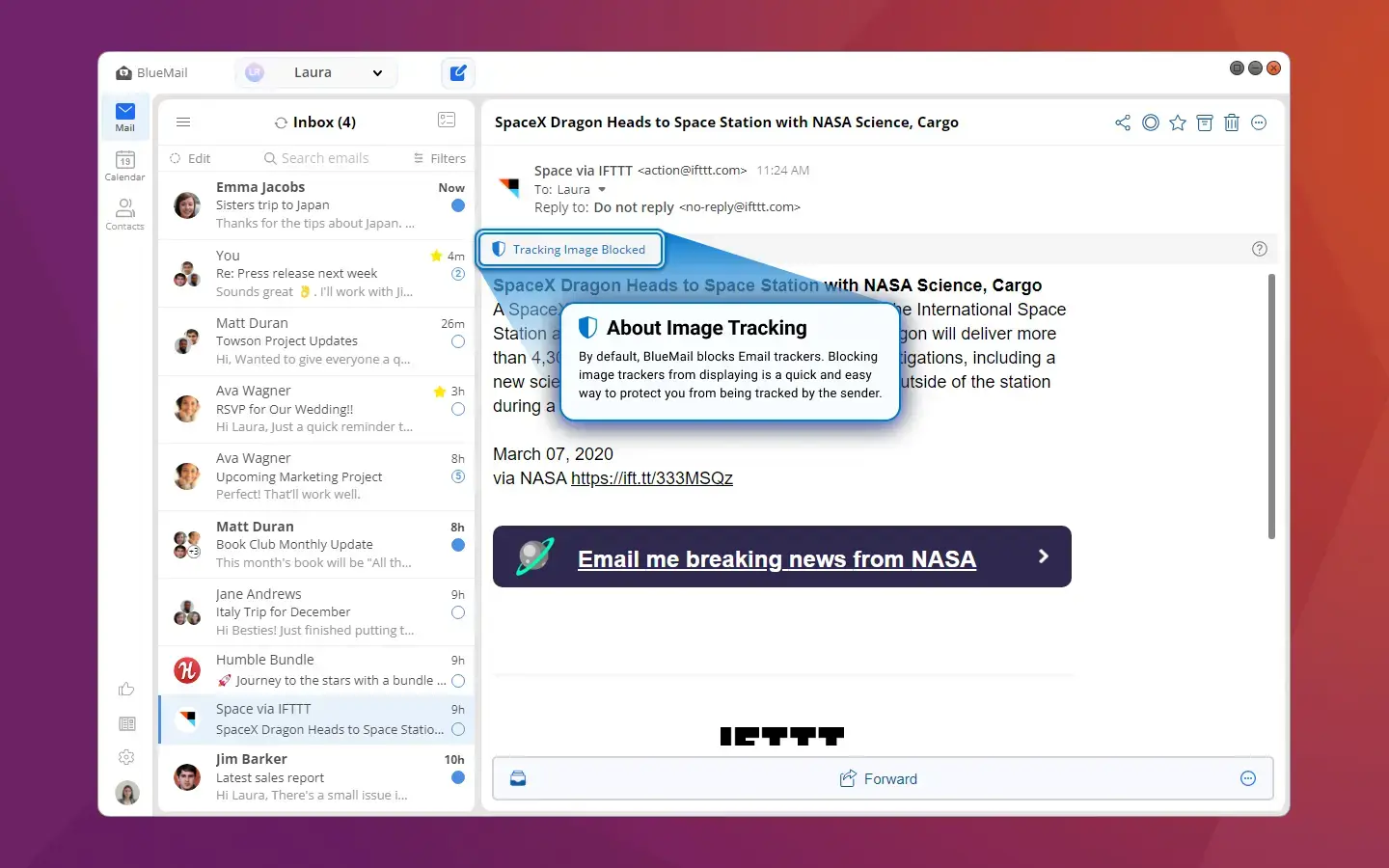Compose a new email with pencil icon
The height and width of the screenshot is (868, 1389).
pyautogui.click(x=458, y=72)
